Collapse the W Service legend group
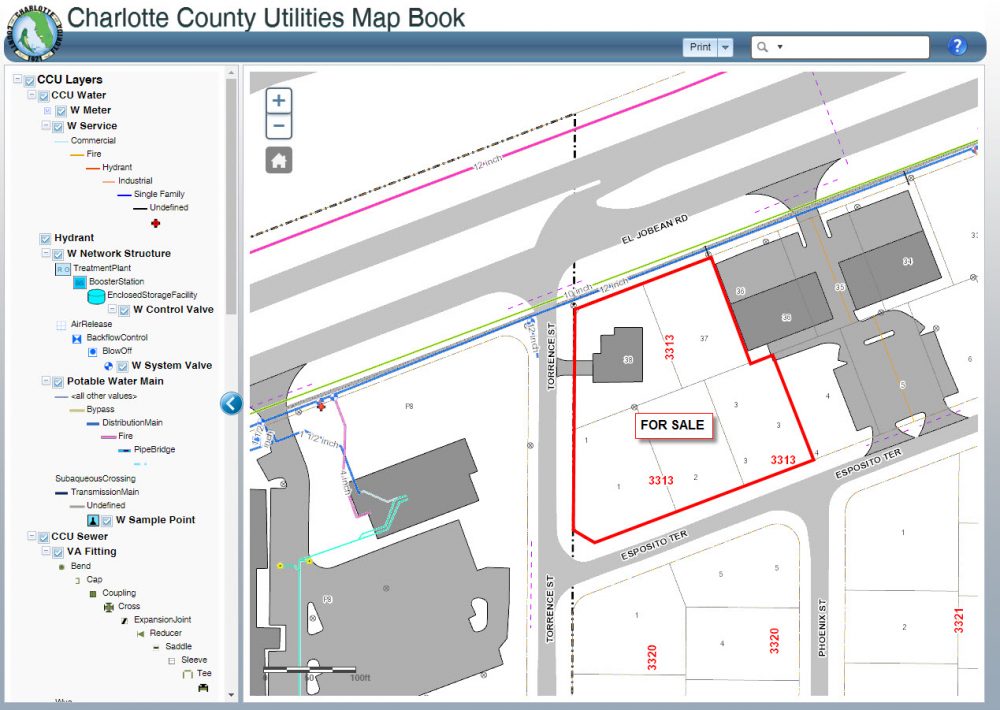1000x710 pixels. tap(46, 126)
